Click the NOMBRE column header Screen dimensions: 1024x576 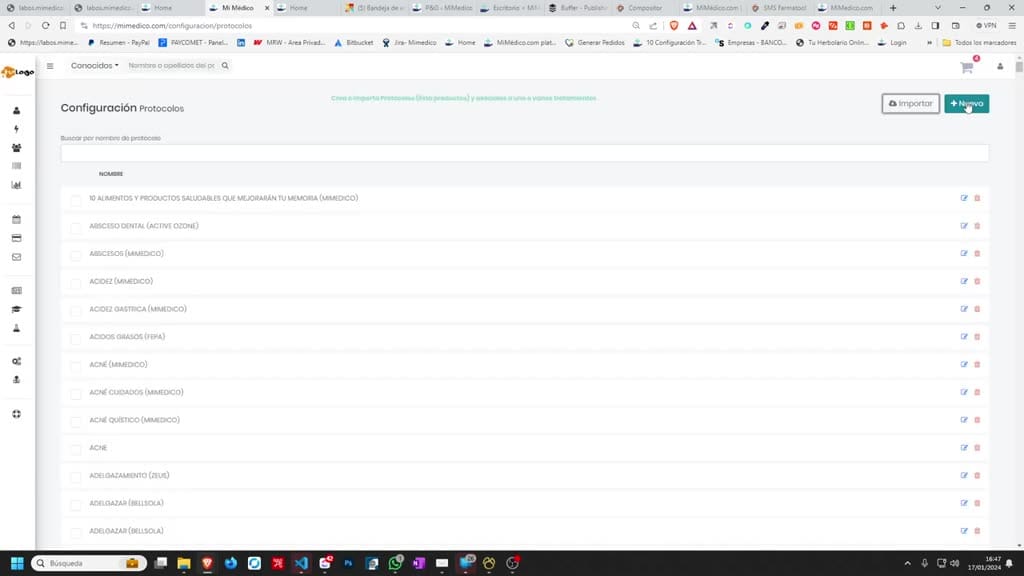110,174
